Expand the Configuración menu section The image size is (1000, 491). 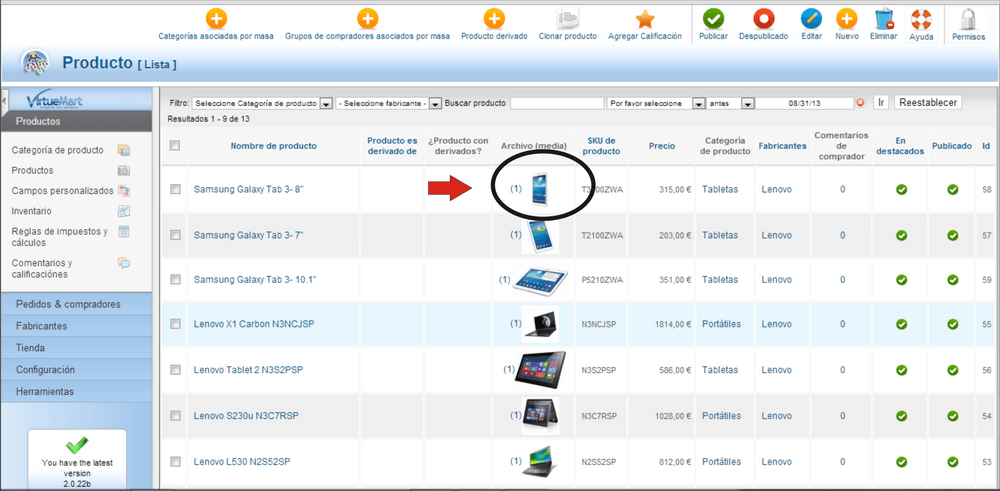pos(77,370)
